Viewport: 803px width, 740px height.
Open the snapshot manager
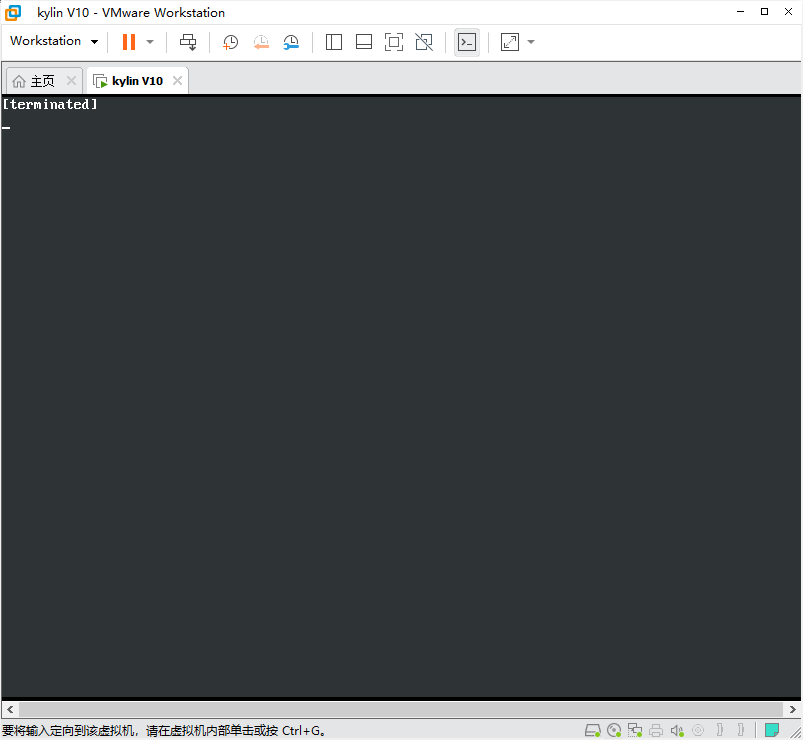[x=291, y=42]
